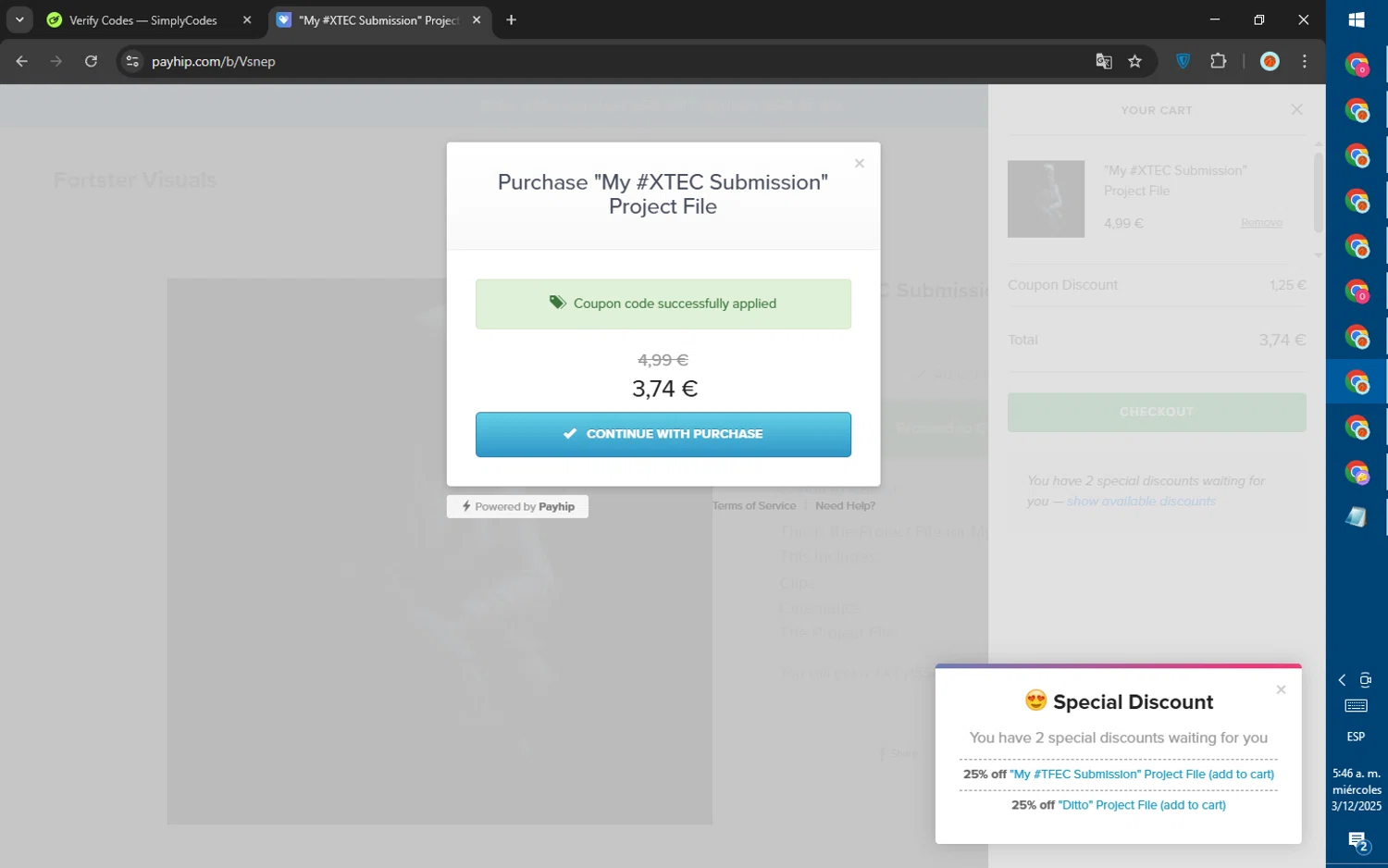
Task: Click the Coupon Discount 1,25 € amount
Action: click(1287, 285)
